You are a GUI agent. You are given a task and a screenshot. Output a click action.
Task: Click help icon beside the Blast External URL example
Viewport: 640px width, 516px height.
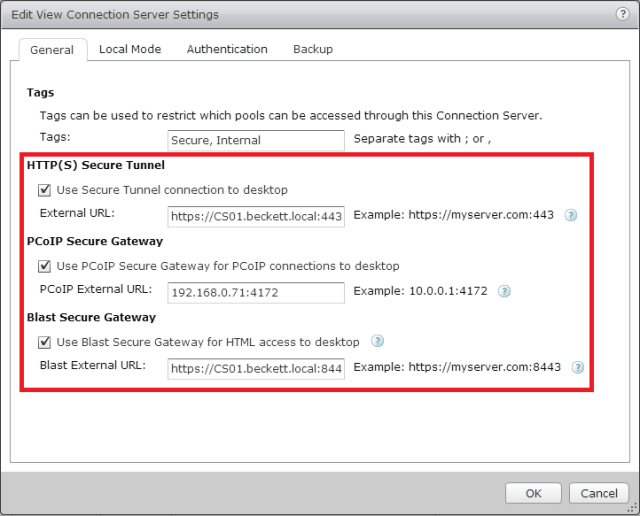[578, 367]
